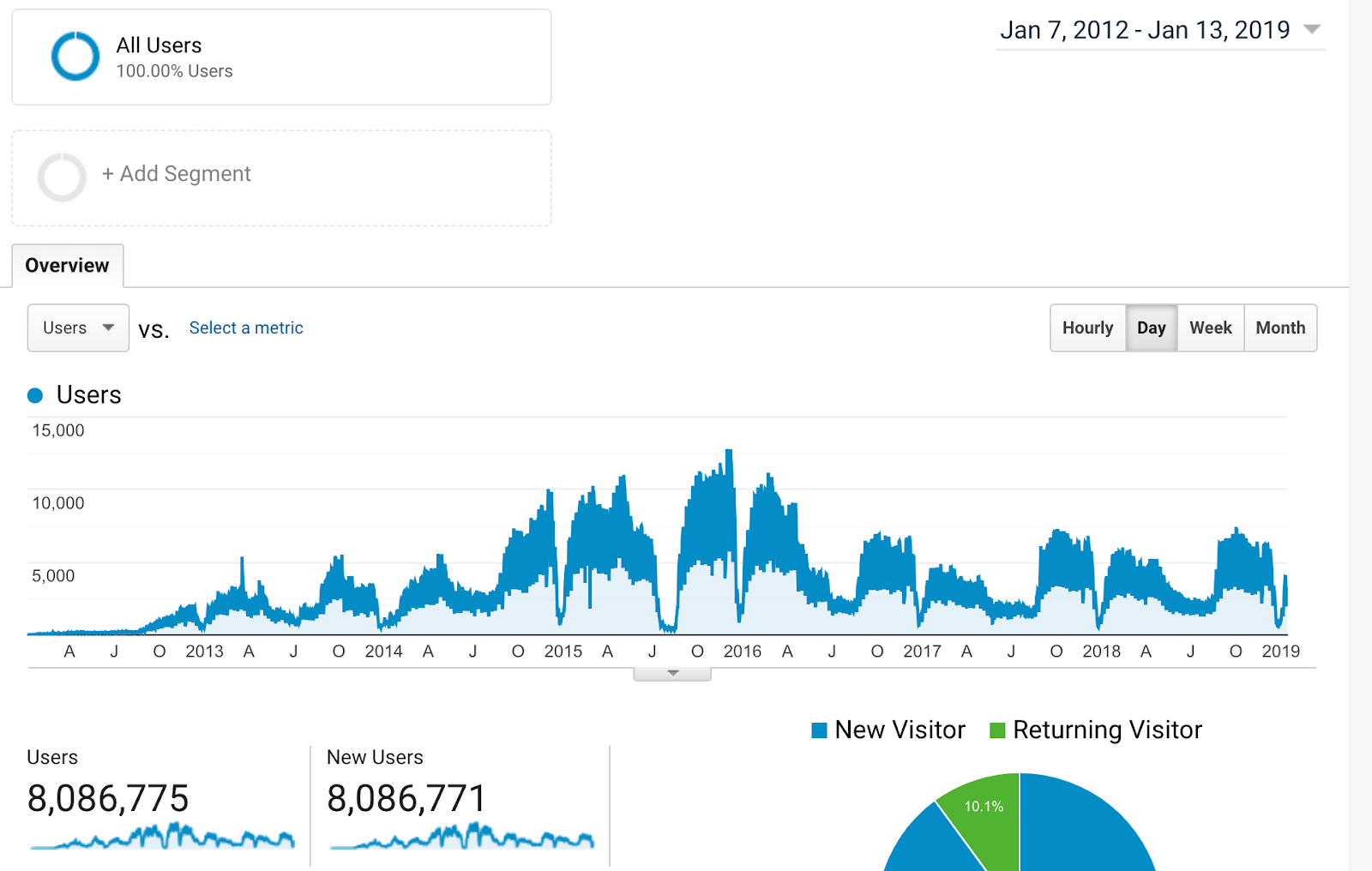
Task: Click the New Users sparkline thumbnail
Action: click(x=462, y=836)
